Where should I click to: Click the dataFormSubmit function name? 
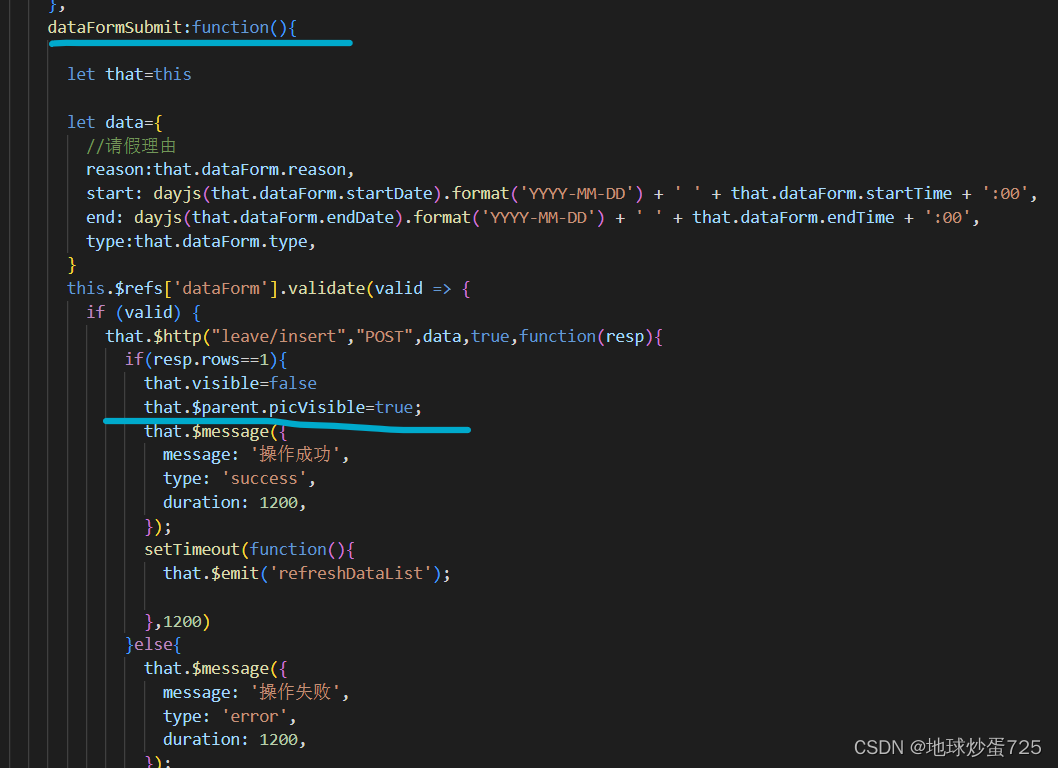[115, 28]
